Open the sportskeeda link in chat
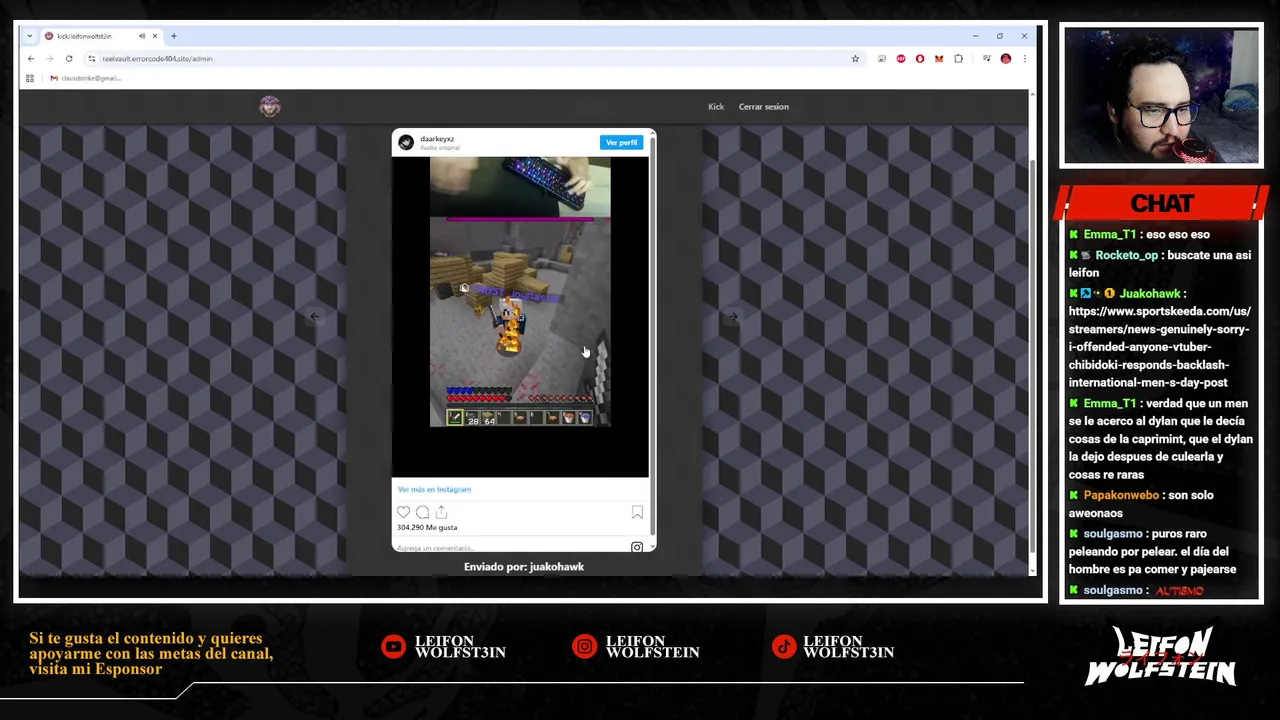The image size is (1280, 720). (1159, 347)
